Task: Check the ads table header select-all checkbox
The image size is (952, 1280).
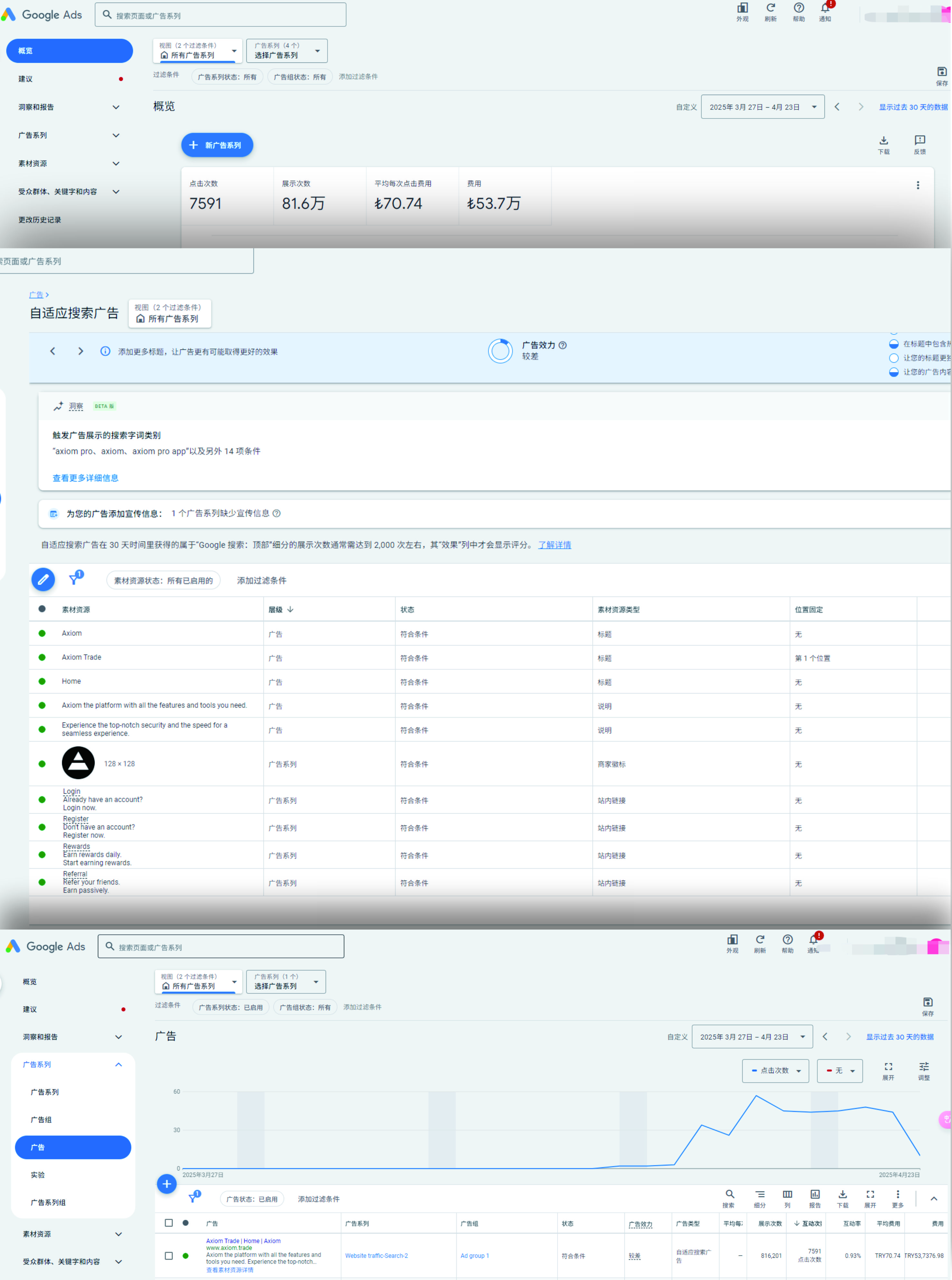Action: pos(169,1222)
